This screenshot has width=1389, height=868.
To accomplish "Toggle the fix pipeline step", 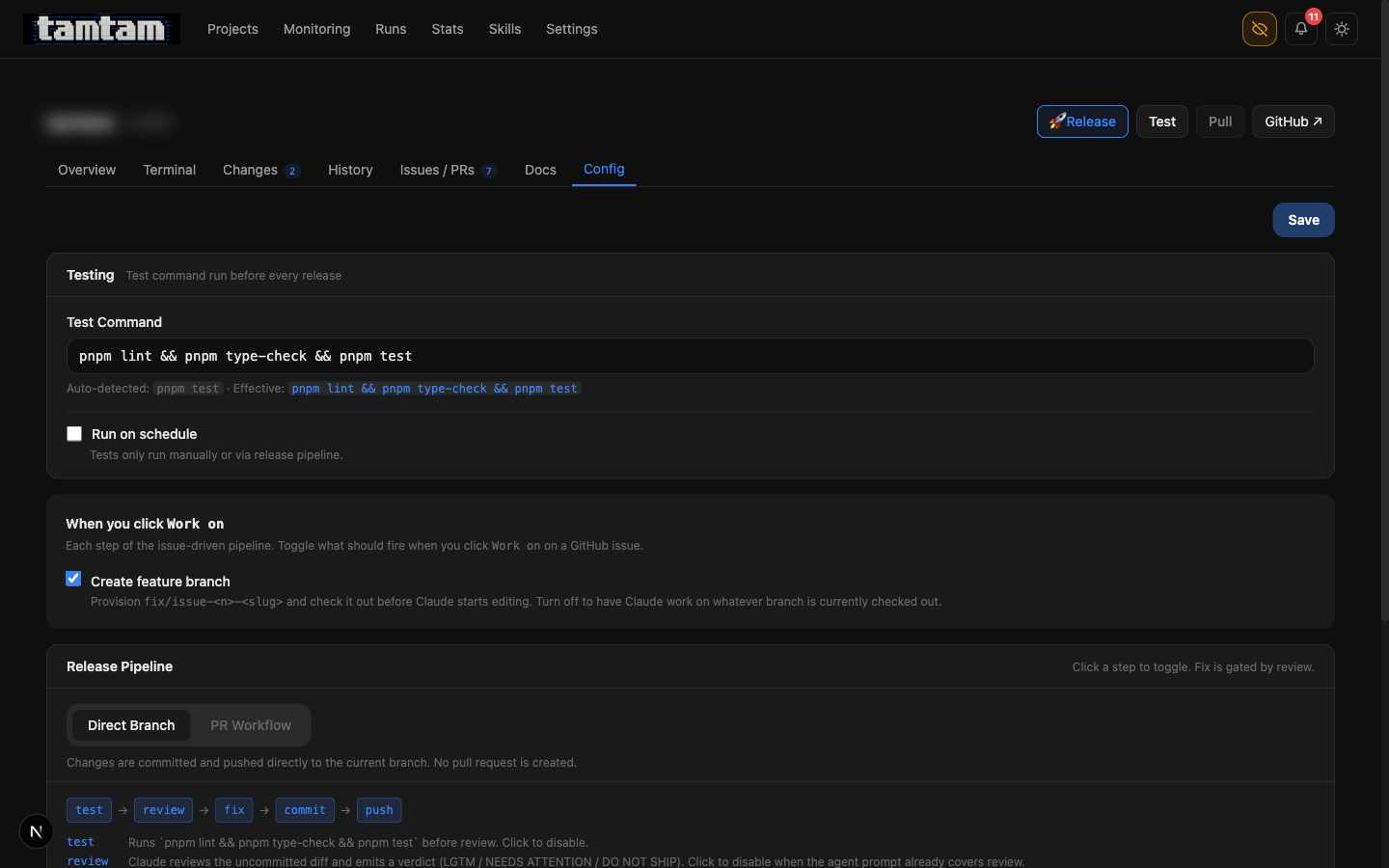I will (x=234, y=810).
